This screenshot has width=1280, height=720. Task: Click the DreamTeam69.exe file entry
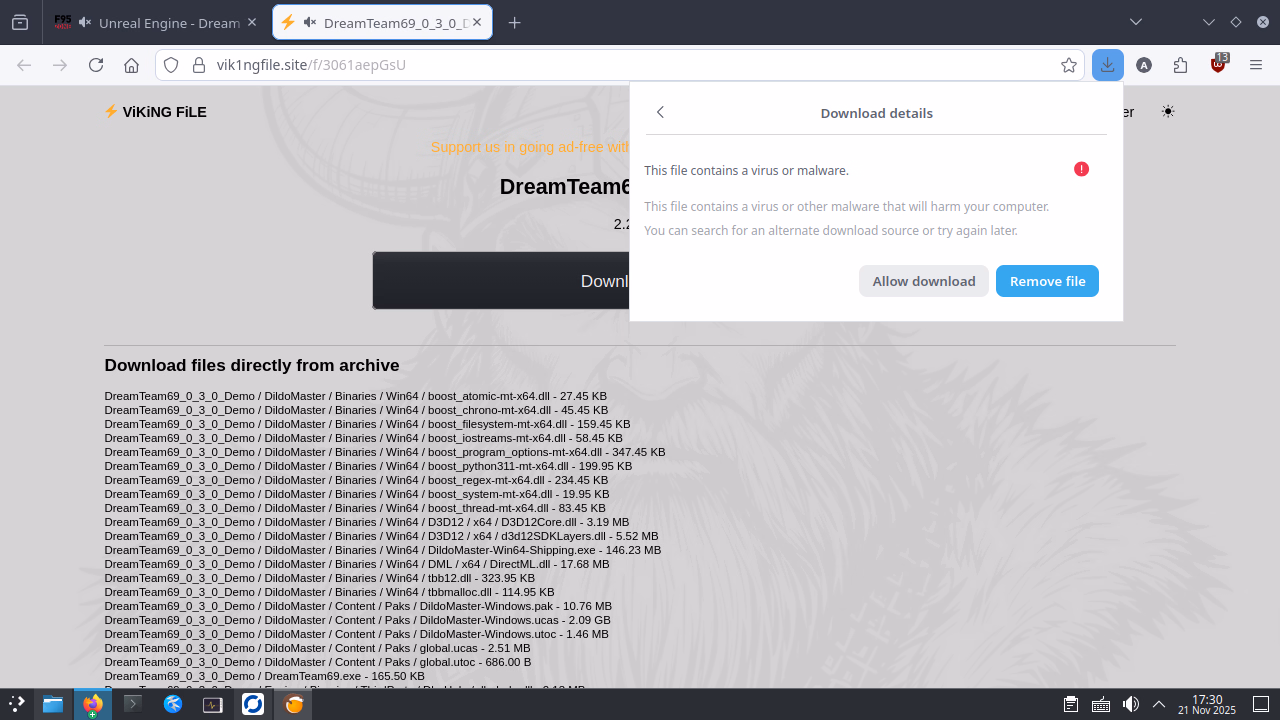pyautogui.click(x=264, y=676)
